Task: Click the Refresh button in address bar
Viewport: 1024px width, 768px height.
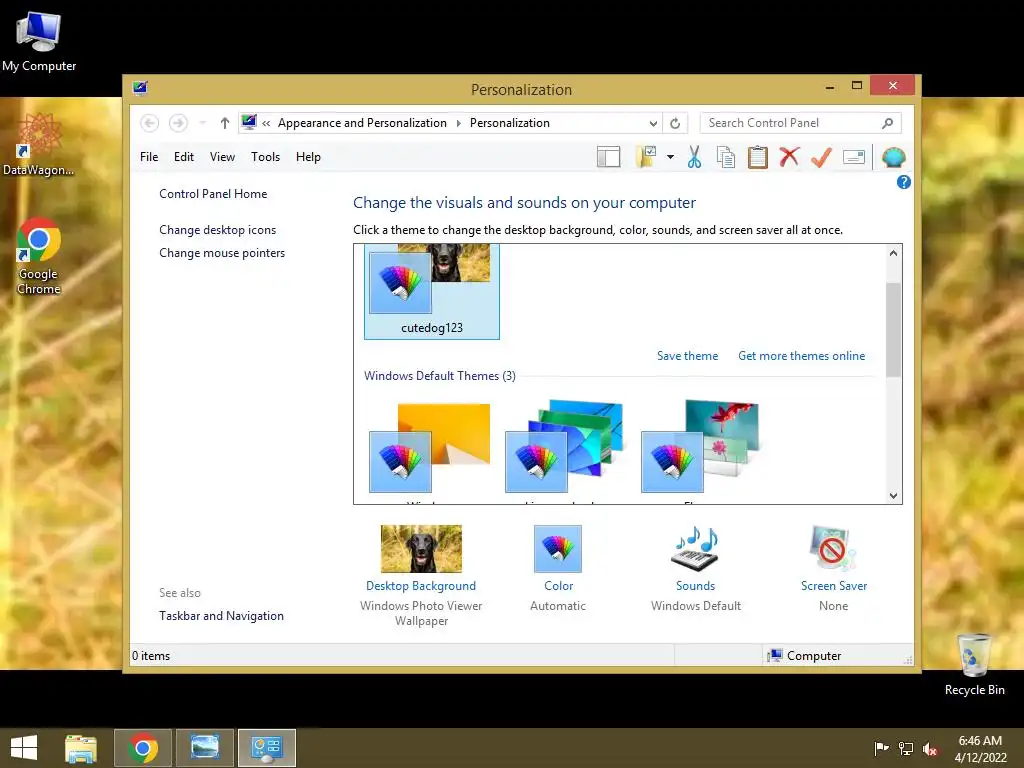Action: 675,123
